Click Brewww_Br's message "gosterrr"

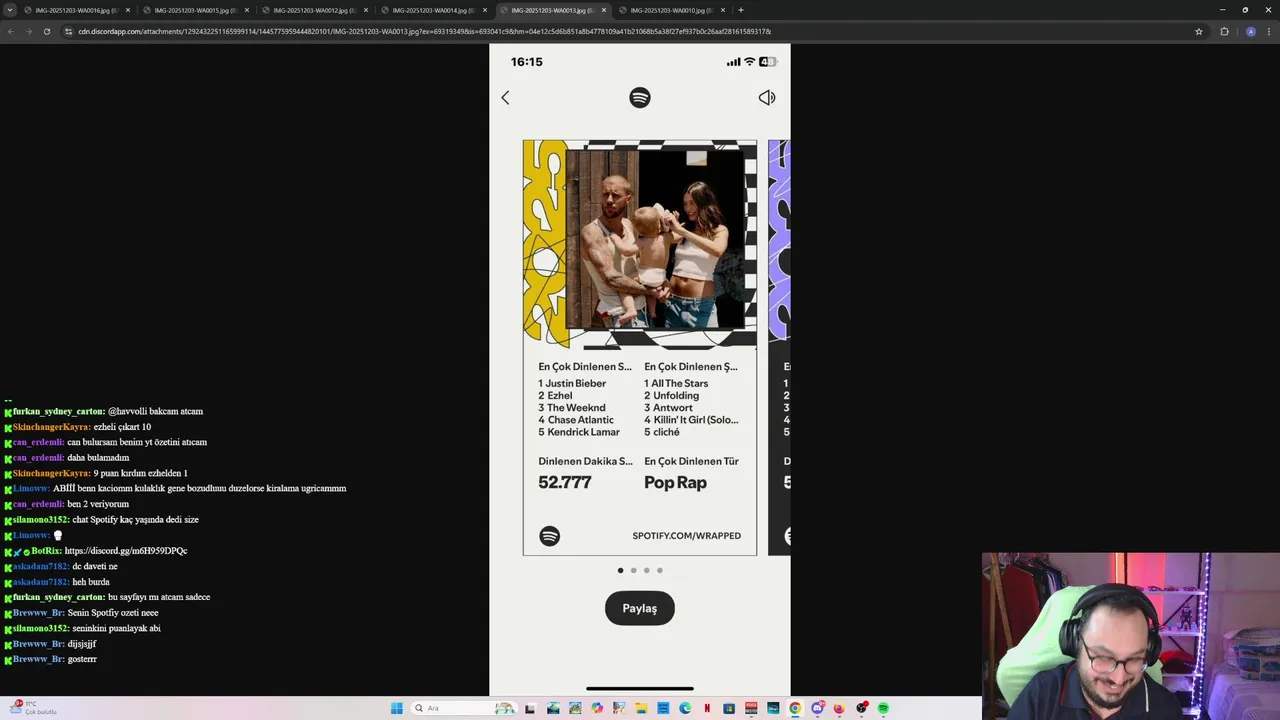coord(82,659)
